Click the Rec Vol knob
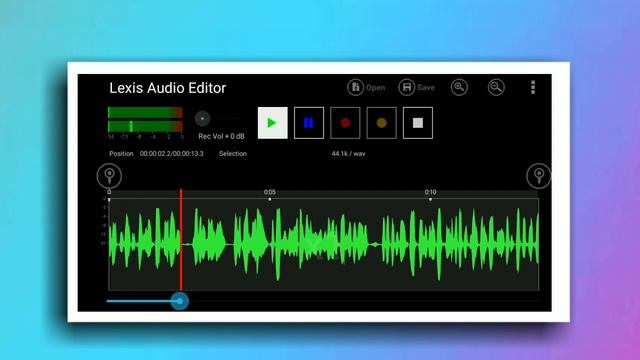 click(x=202, y=118)
